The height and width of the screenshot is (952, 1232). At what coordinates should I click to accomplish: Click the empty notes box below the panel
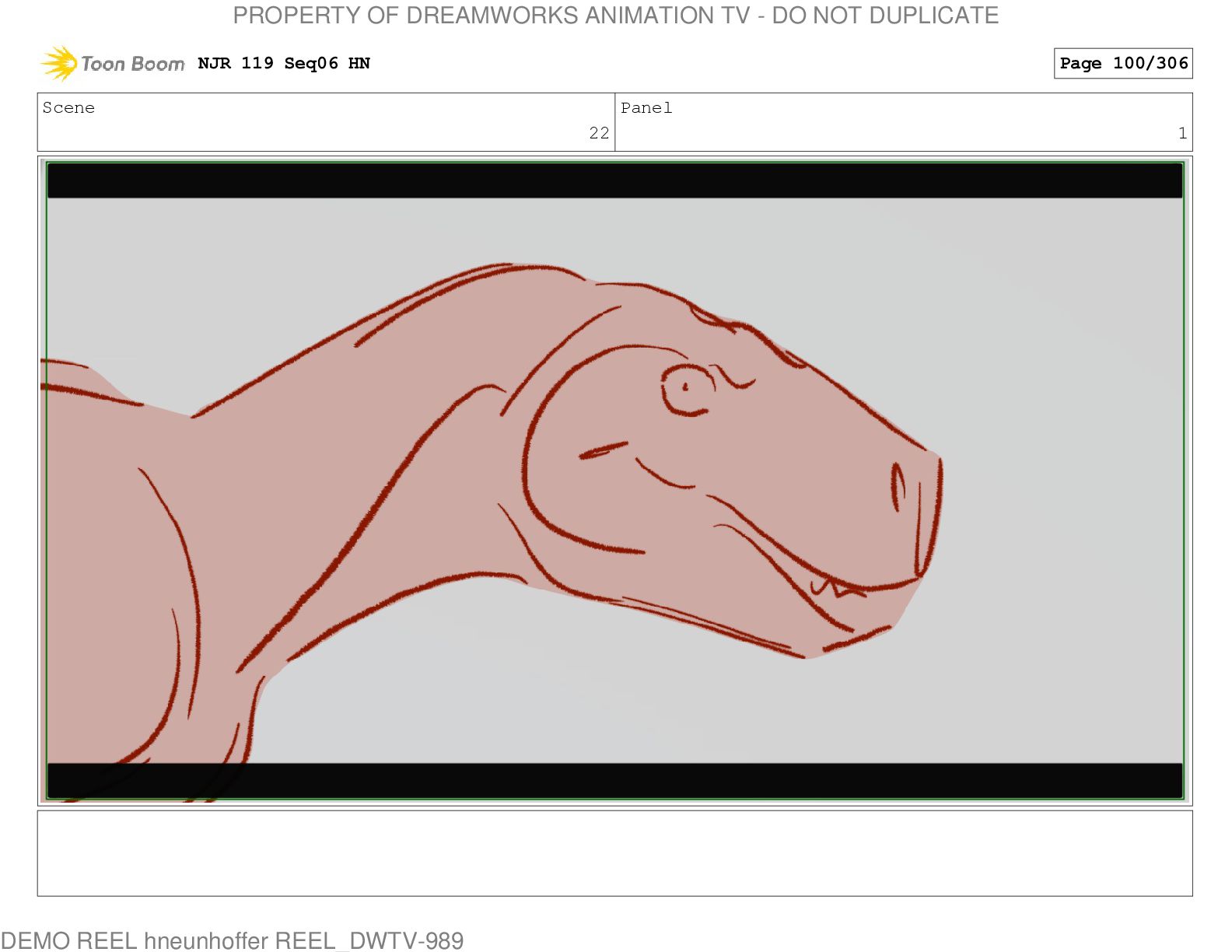coord(614,853)
